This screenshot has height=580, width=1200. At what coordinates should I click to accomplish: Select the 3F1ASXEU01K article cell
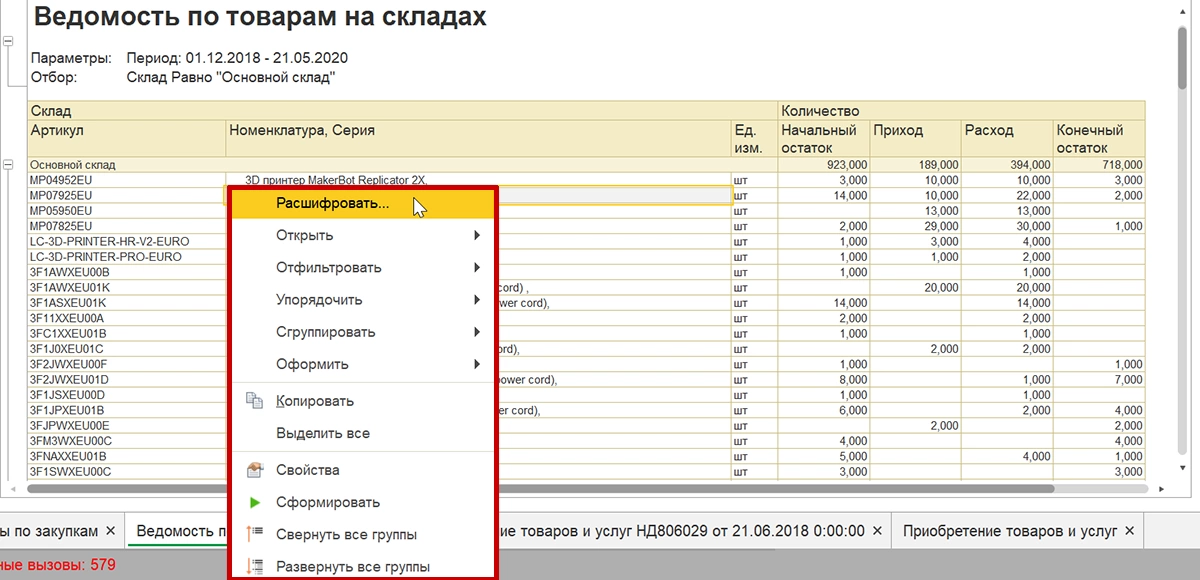click(x=127, y=303)
